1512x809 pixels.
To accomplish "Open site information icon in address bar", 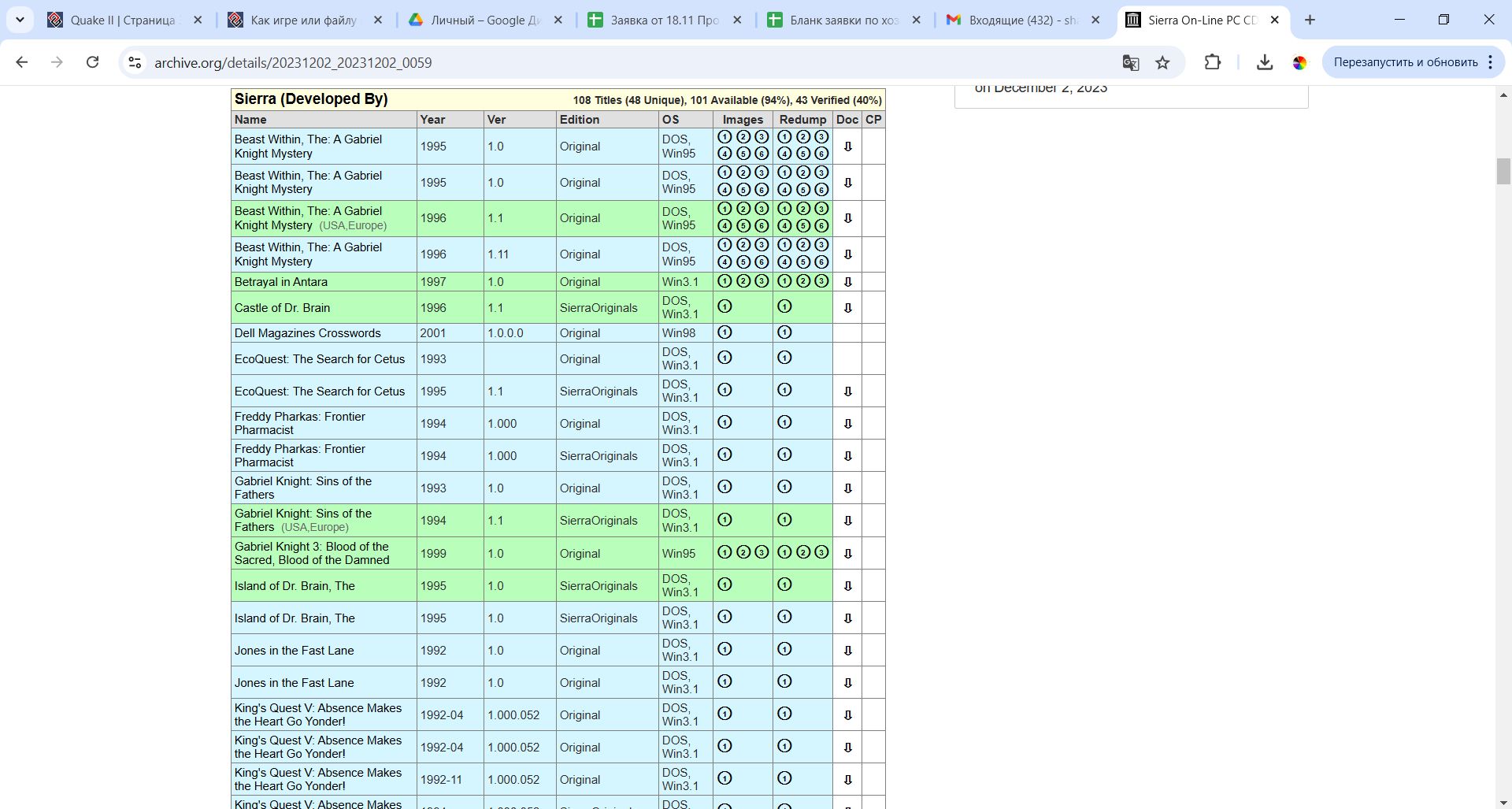I will coord(135,62).
